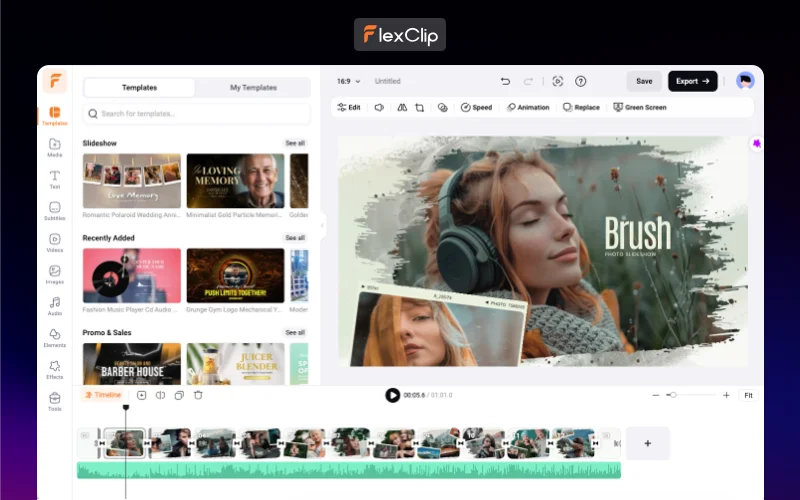
Task: Click the filter overlay circles icon
Action: (x=442, y=107)
